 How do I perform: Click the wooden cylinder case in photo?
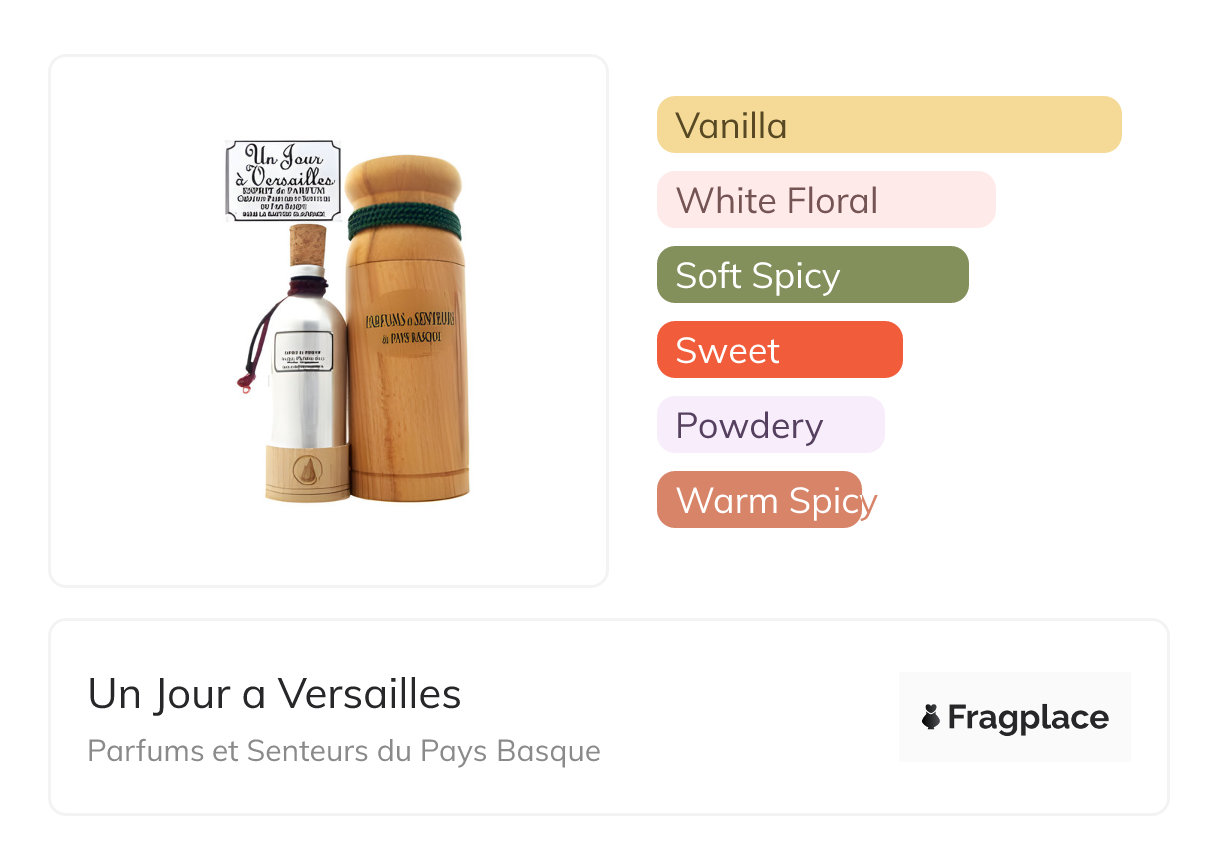(x=407, y=400)
